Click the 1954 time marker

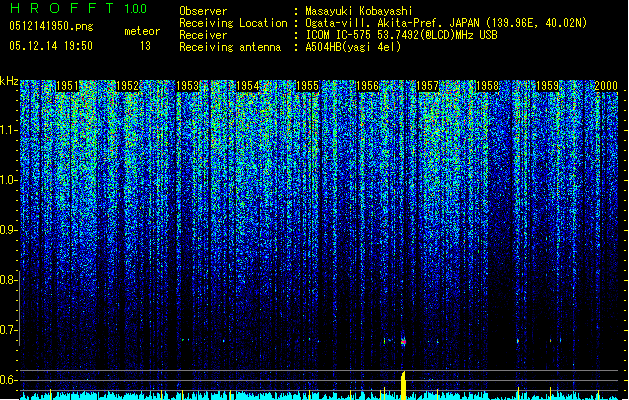tap(248, 86)
